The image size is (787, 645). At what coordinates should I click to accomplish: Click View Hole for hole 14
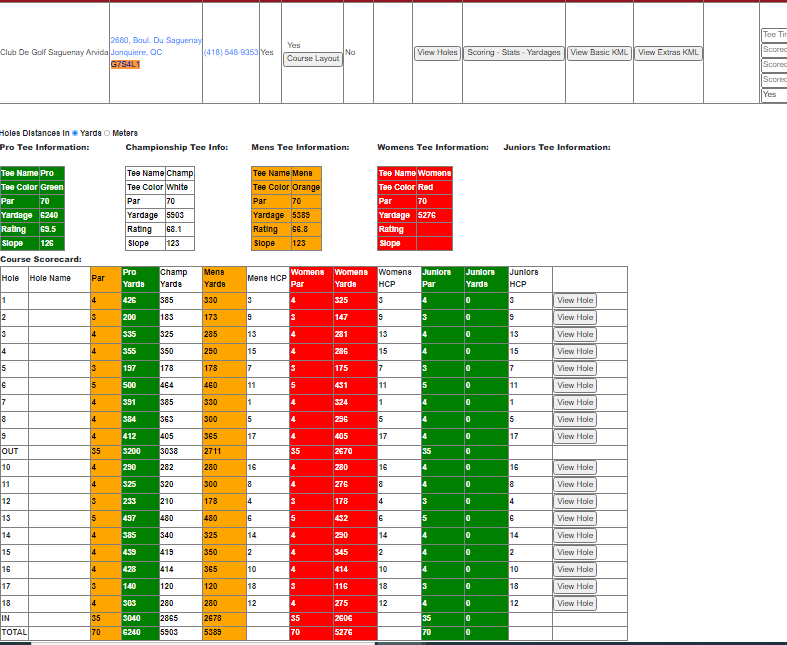[575, 536]
